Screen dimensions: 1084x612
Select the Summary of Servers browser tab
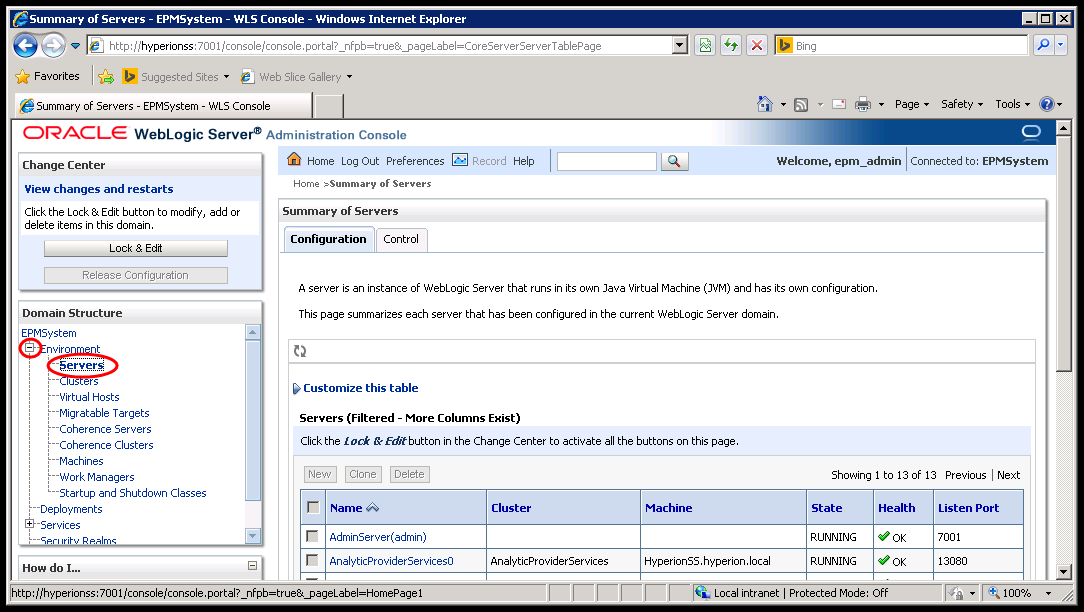163,106
